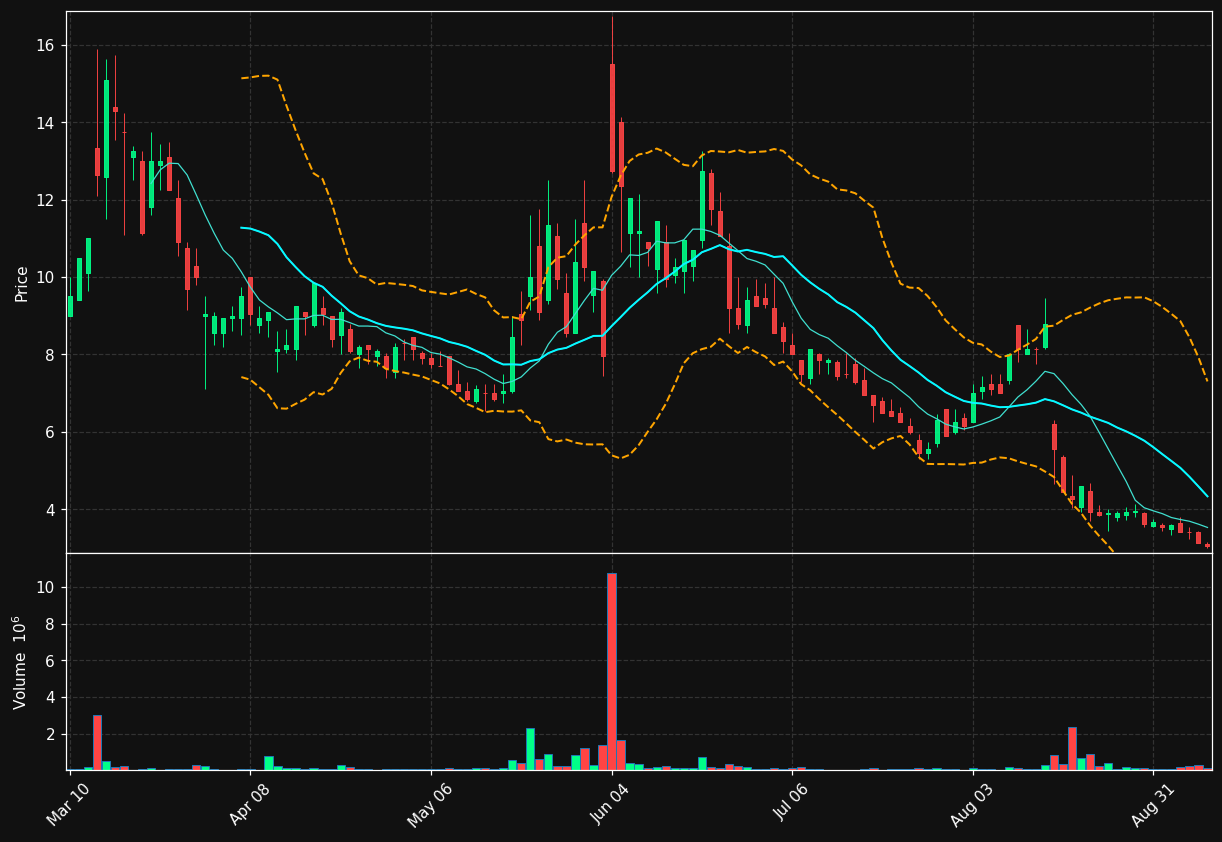Click the 8 tick on Price axis
The height and width of the screenshot is (842, 1222).
pos(51,355)
